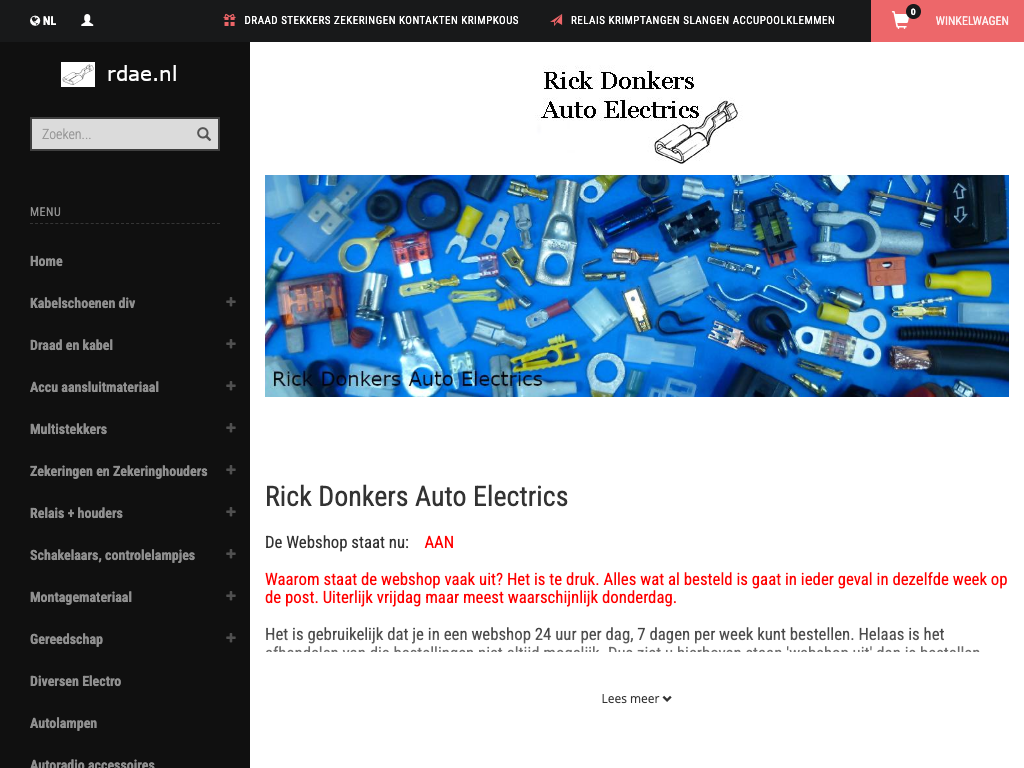This screenshot has width=1024, height=768.
Task: Open the NL language globe selector
Action: tap(43, 21)
